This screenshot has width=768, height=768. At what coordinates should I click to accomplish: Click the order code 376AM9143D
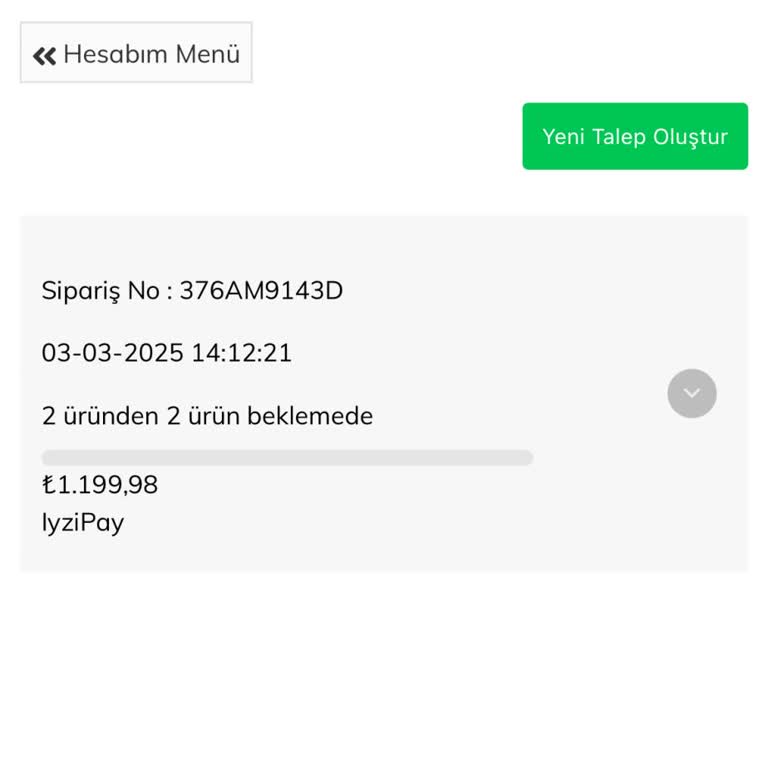261,291
